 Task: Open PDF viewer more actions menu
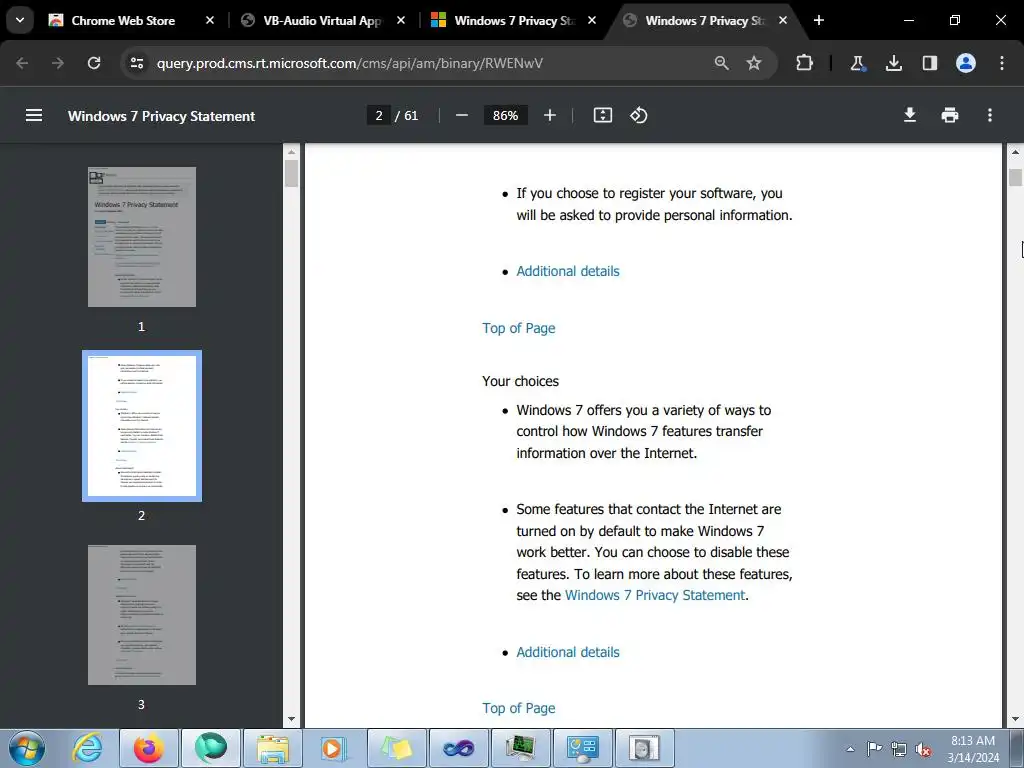(x=990, y=116)
